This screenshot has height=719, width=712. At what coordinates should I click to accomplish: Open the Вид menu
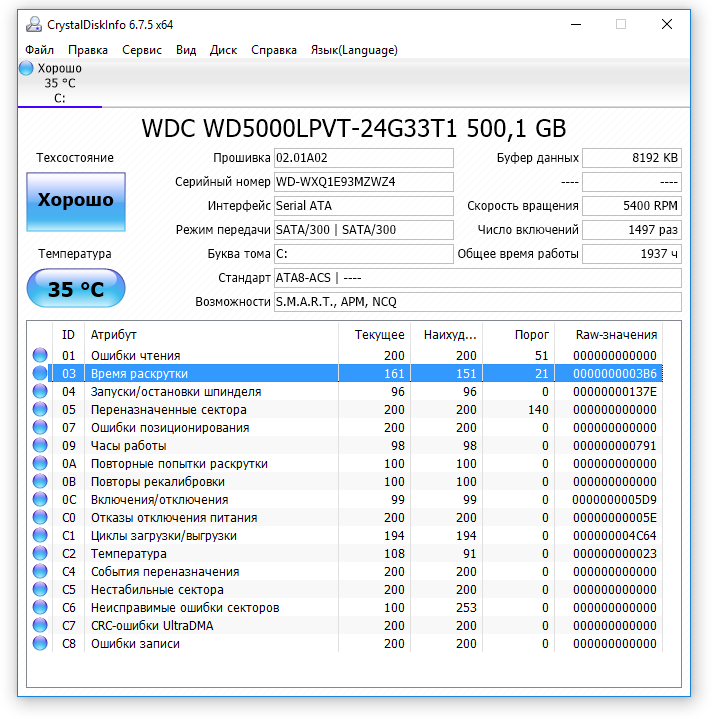[x=186, y=50]
